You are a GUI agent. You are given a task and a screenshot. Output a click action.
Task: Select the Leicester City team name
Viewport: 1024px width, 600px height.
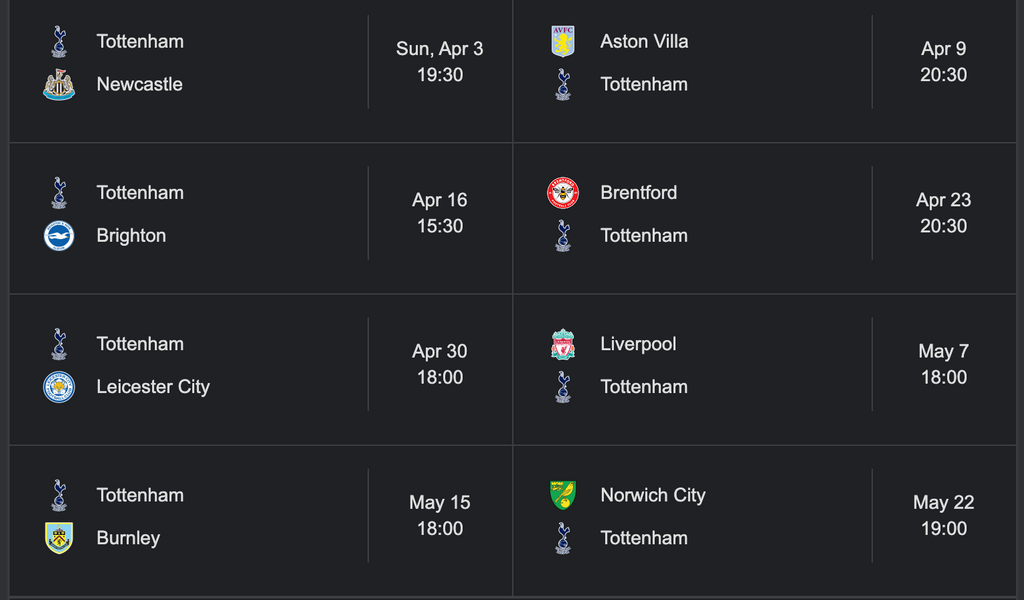pos(153,387)
